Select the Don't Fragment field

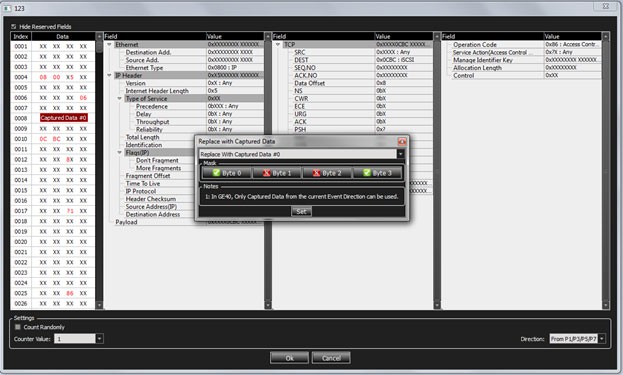click(x=157, y=160)
